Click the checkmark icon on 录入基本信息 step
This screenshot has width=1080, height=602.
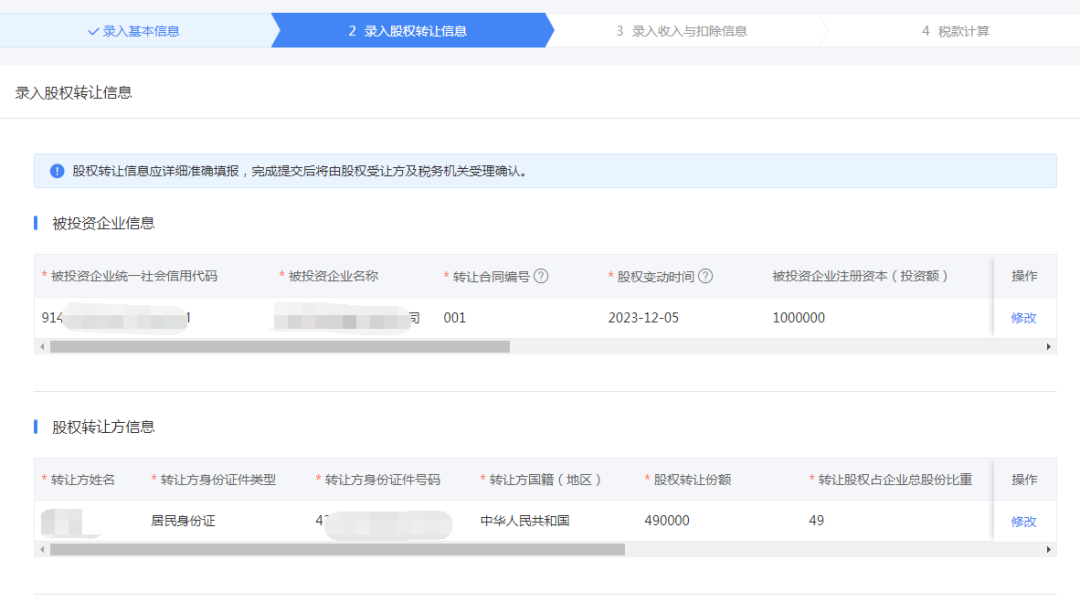point(93,31)
